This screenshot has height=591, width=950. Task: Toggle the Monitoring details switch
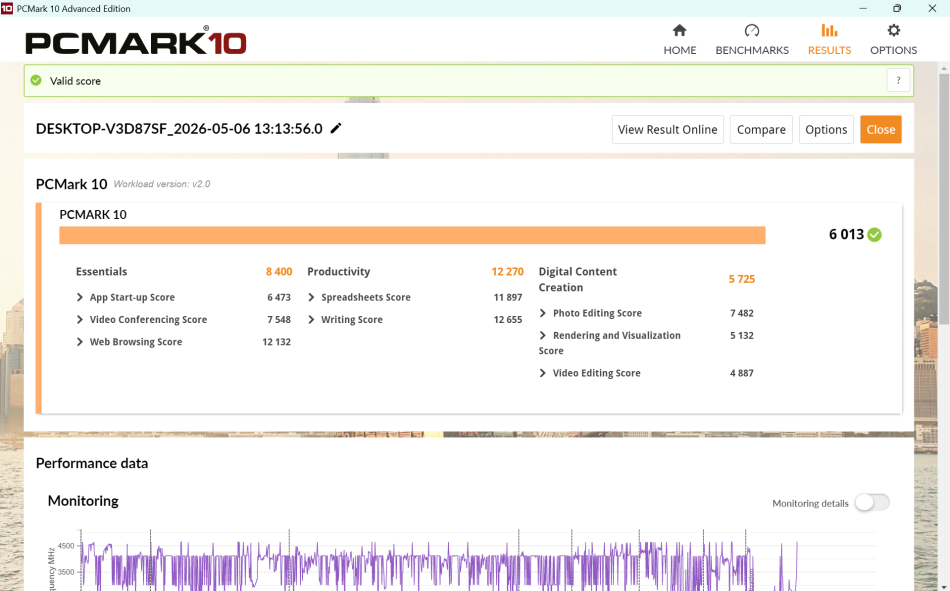(872, 503)
